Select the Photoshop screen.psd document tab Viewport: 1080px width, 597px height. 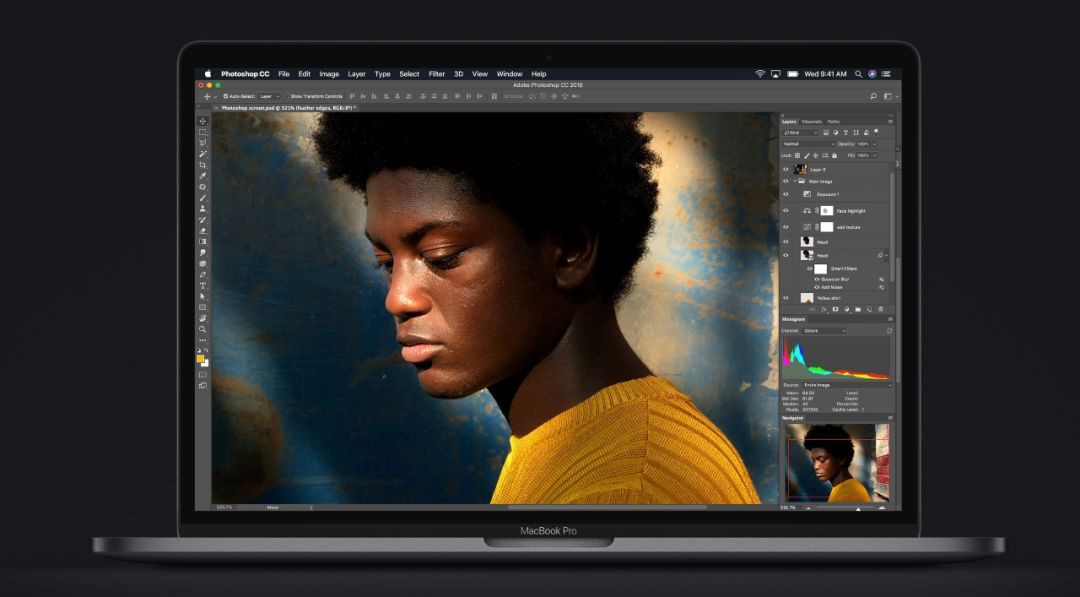pyautogui.click(x=288, y=108)
